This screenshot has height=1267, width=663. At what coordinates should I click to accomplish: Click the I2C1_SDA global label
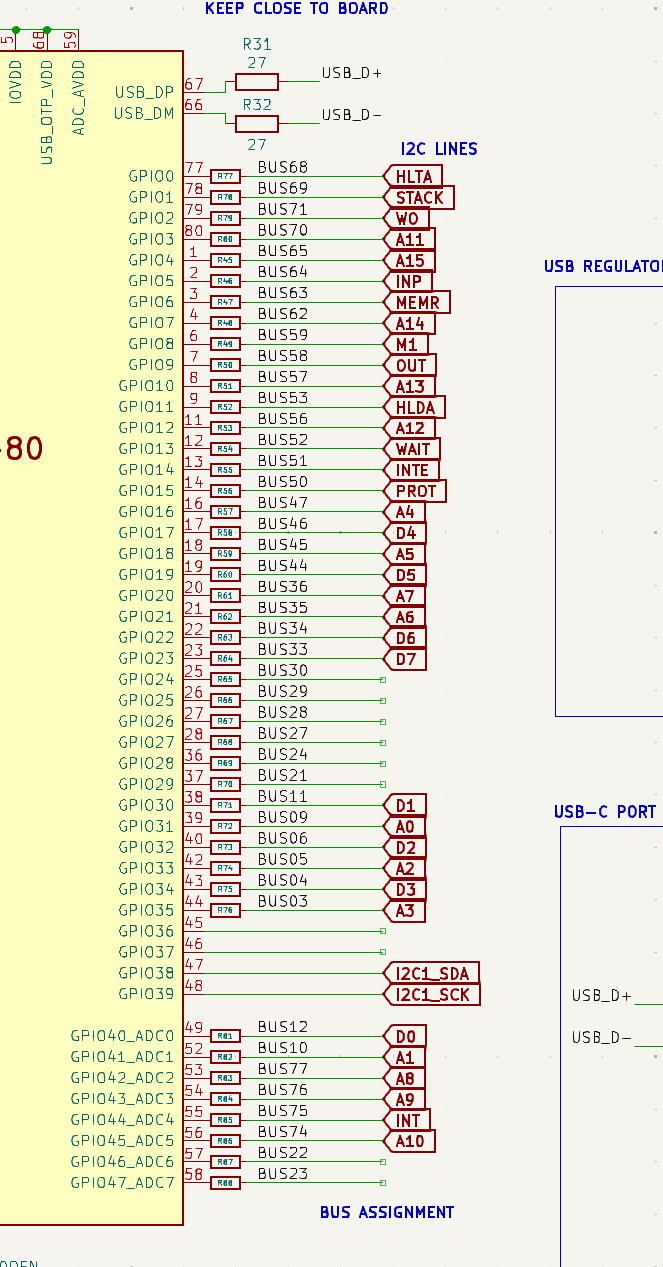(x=432, y=974)
